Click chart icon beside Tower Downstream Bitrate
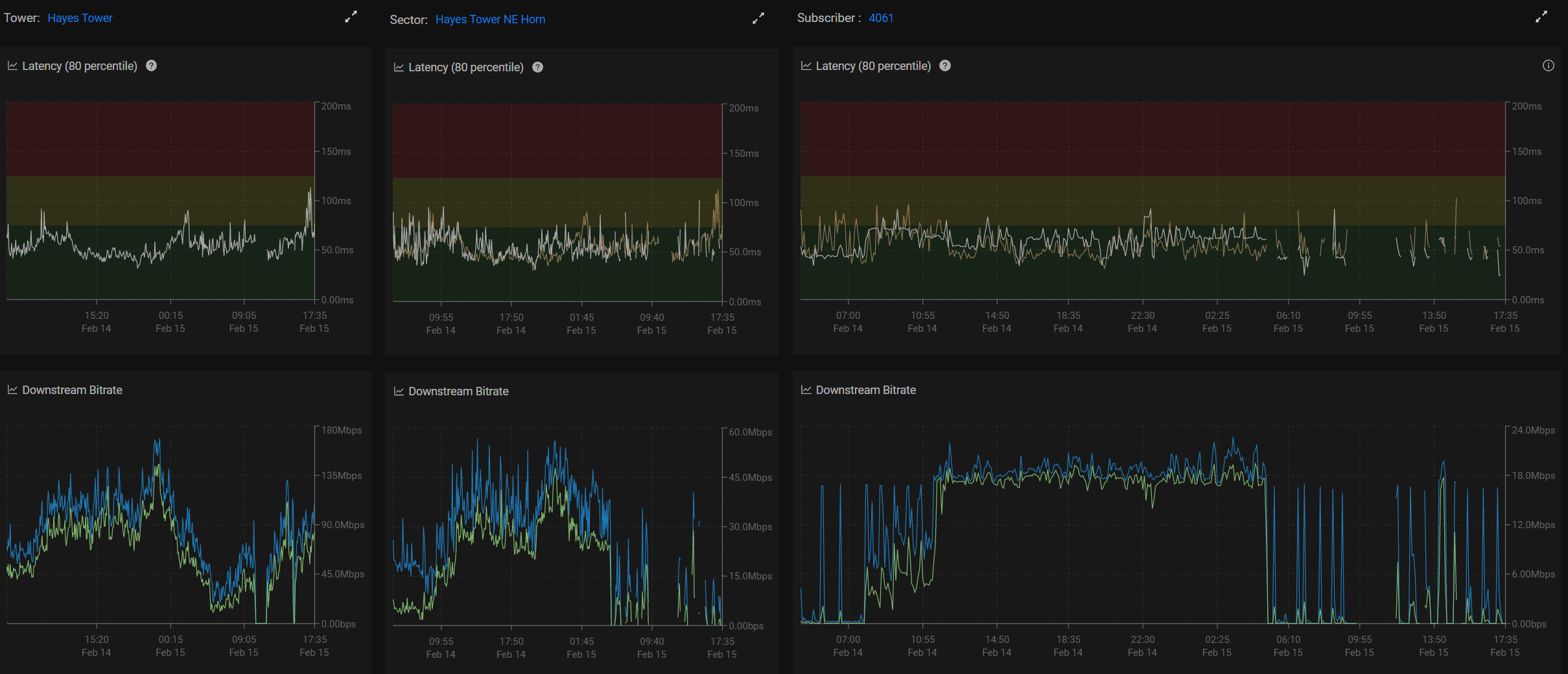The height and width of the screenshot is (674, 1568). pos(12,389)
